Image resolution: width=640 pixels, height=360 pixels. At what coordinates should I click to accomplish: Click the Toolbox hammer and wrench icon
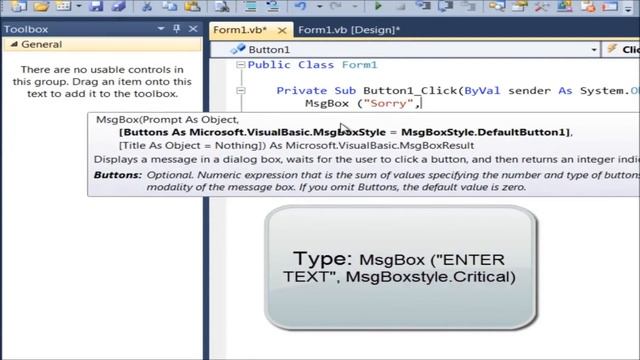click(x=542, y=6)
